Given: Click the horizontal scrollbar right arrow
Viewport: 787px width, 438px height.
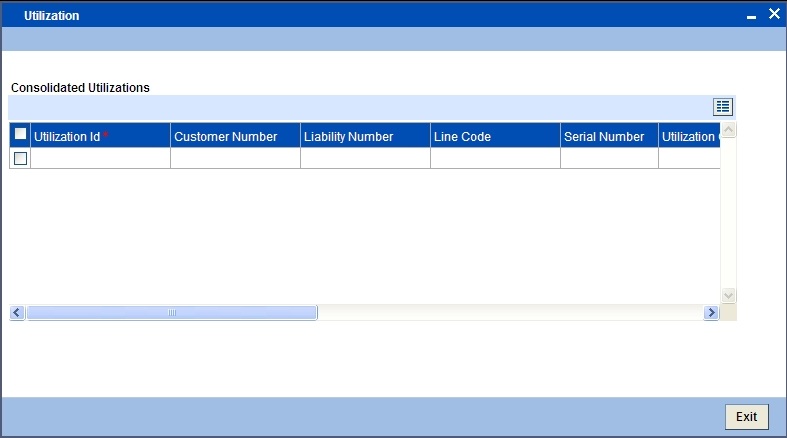Looking at the screenshot, I should 711,313.
